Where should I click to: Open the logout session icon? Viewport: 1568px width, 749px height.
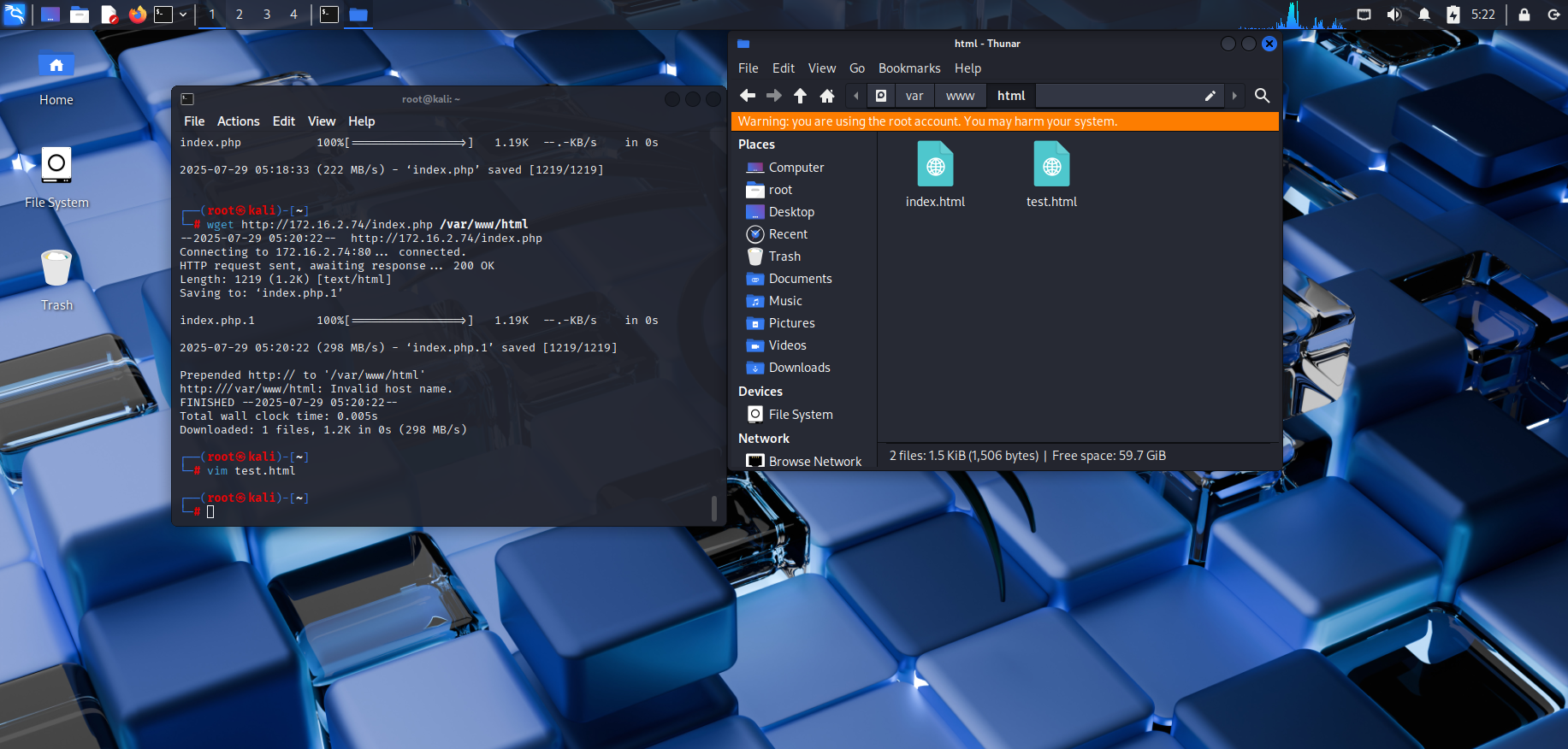(1554, 15)
